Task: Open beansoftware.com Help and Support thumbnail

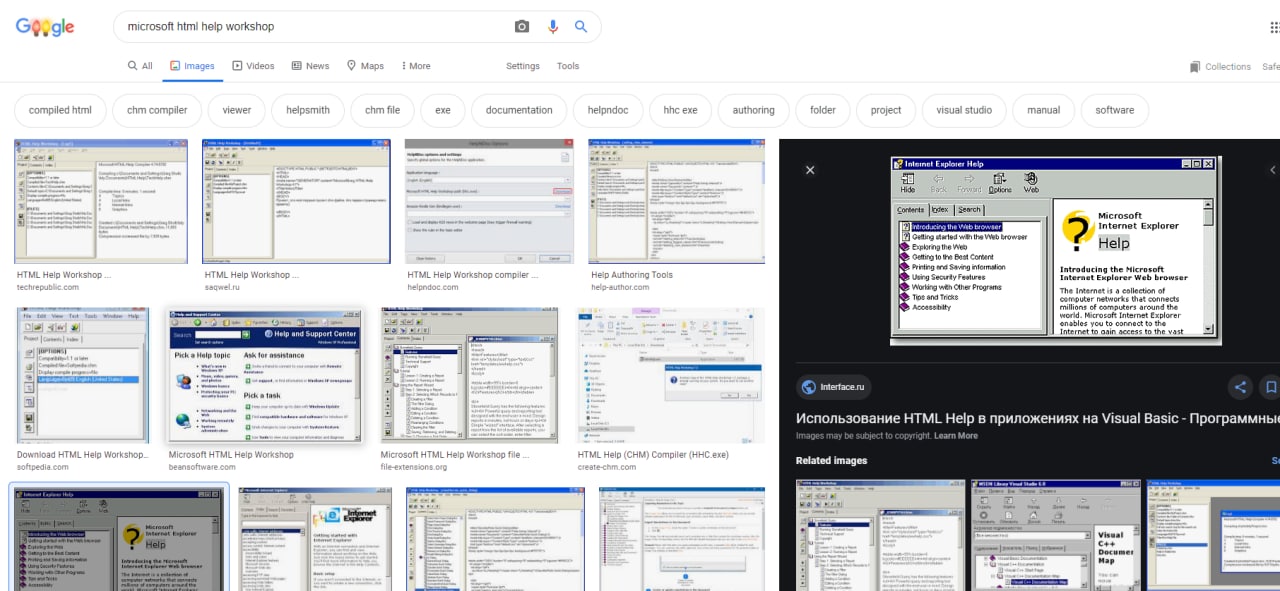Action: click(x=266, y=376)
